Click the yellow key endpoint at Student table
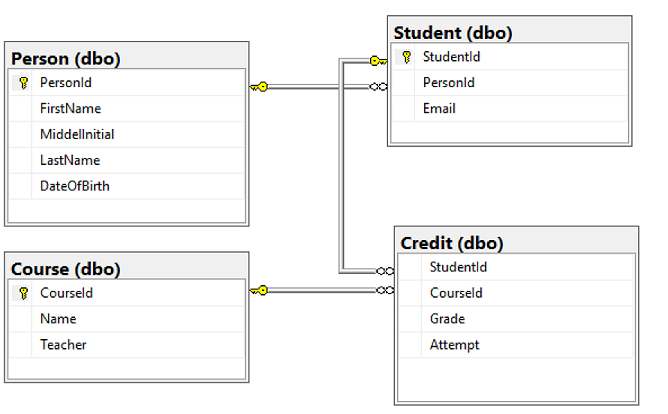This screenshot has width=668, height=414. click(x=377, y=61)
